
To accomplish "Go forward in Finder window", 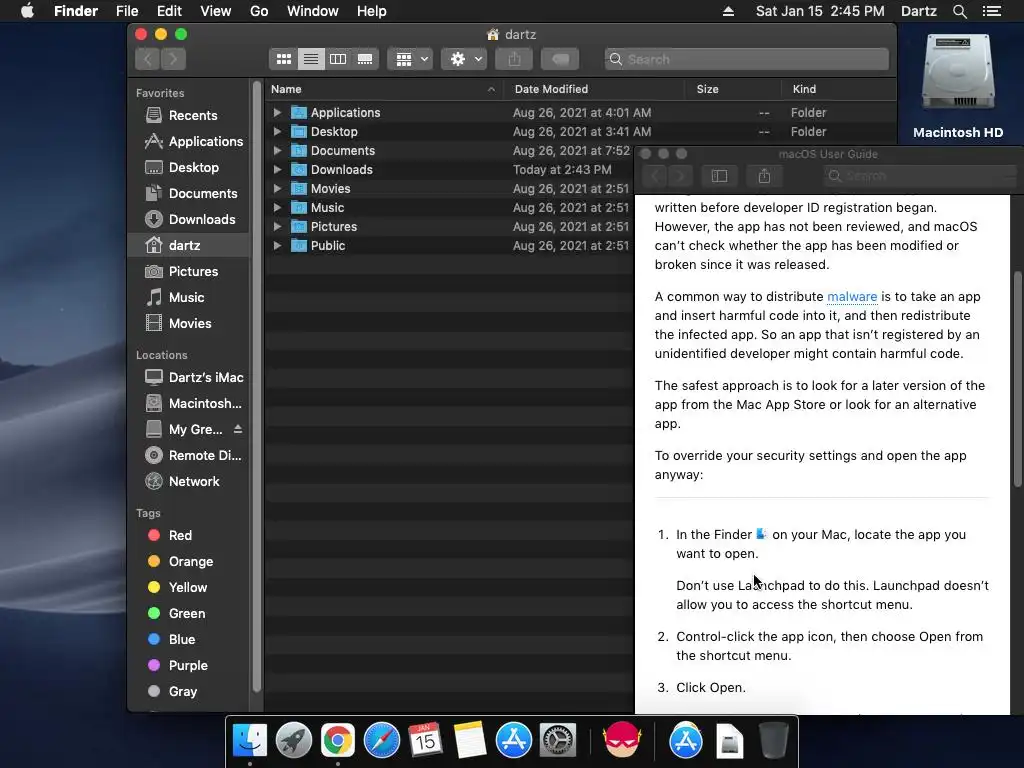I will [x=173, y=59].
